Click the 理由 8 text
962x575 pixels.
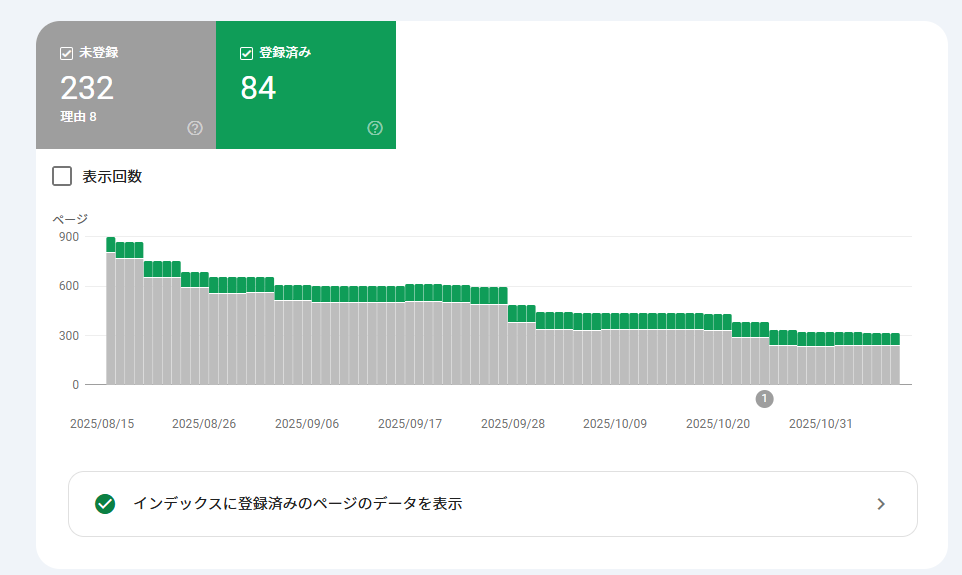click(x=78, y=117)
